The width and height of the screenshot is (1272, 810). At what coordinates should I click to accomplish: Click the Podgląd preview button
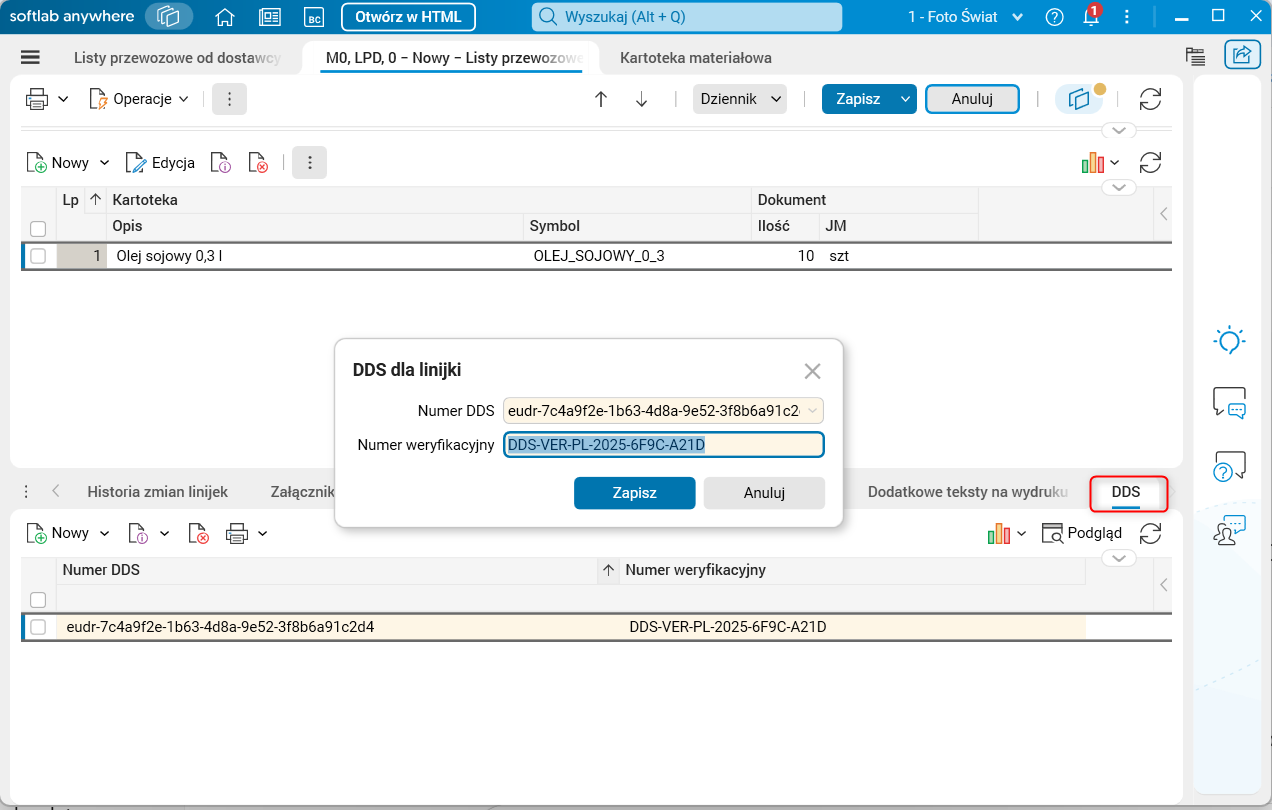[x=1082, y=534]
